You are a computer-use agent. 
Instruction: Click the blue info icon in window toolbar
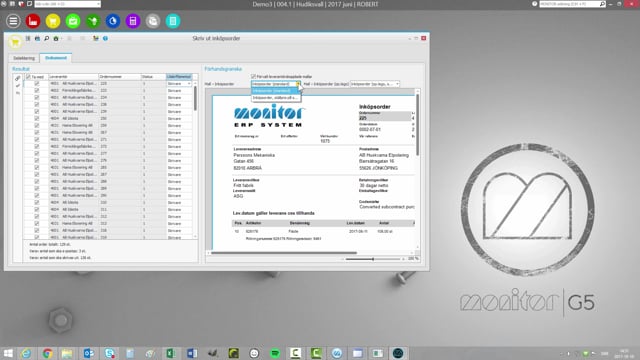point(105,38)
